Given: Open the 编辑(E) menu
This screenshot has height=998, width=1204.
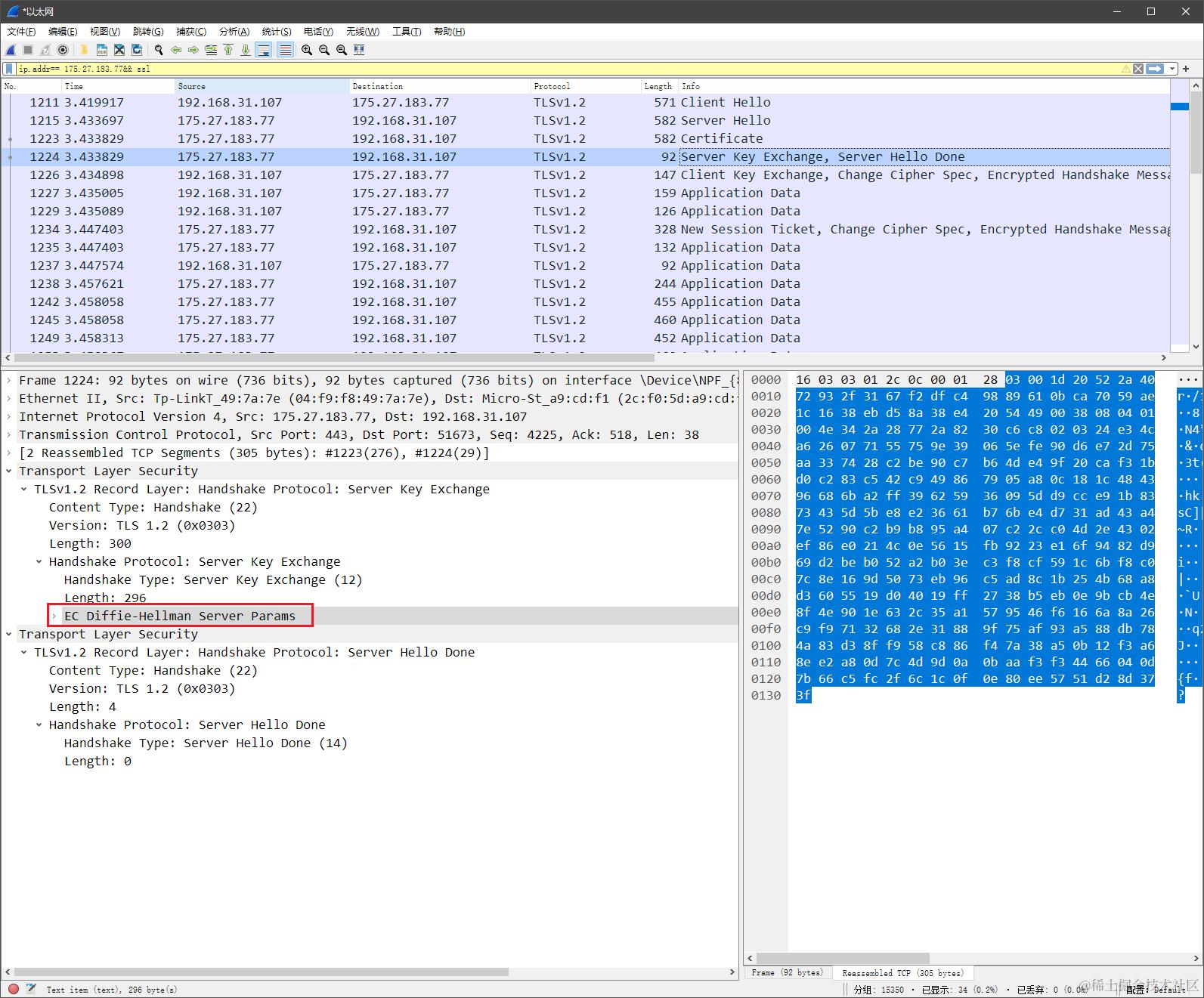Looking at the screenshot, I should [63, 31].
